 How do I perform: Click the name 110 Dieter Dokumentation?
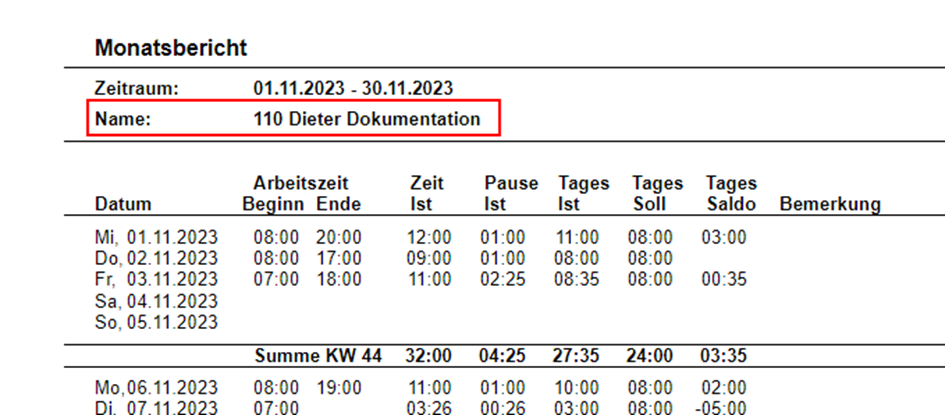click(x=366, y=119)
